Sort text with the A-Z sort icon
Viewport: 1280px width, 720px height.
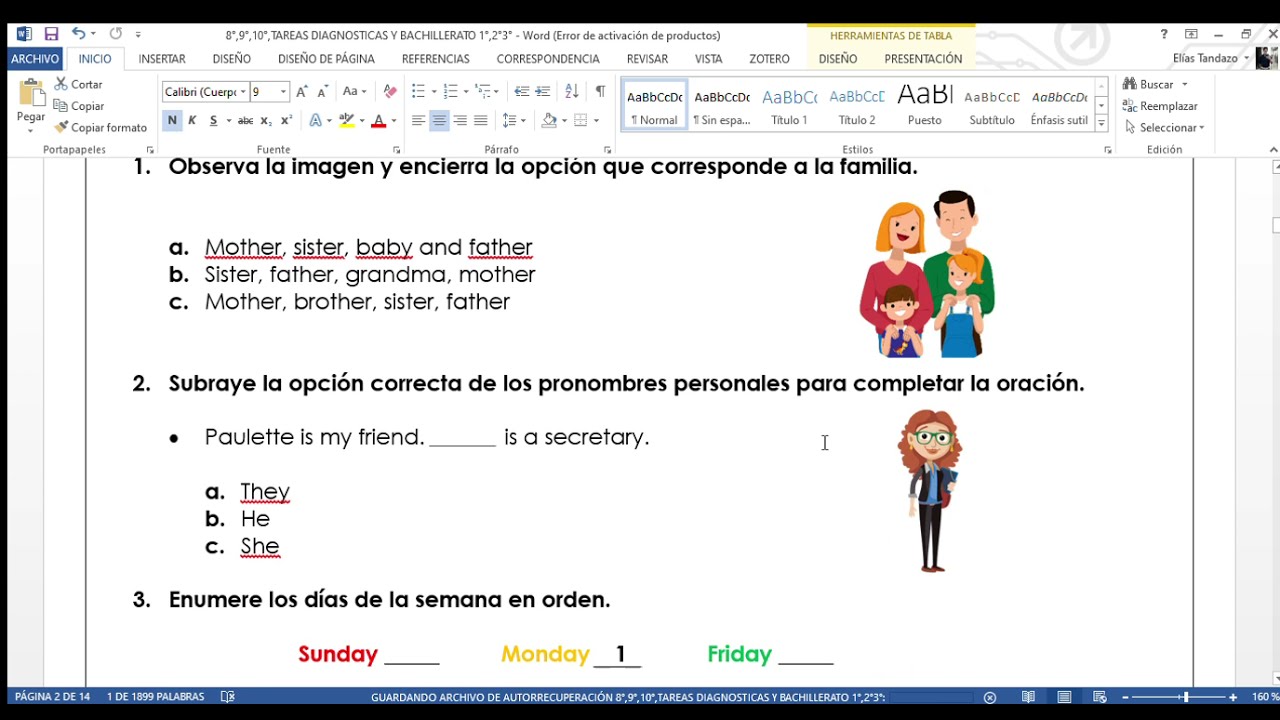(572, 92)
